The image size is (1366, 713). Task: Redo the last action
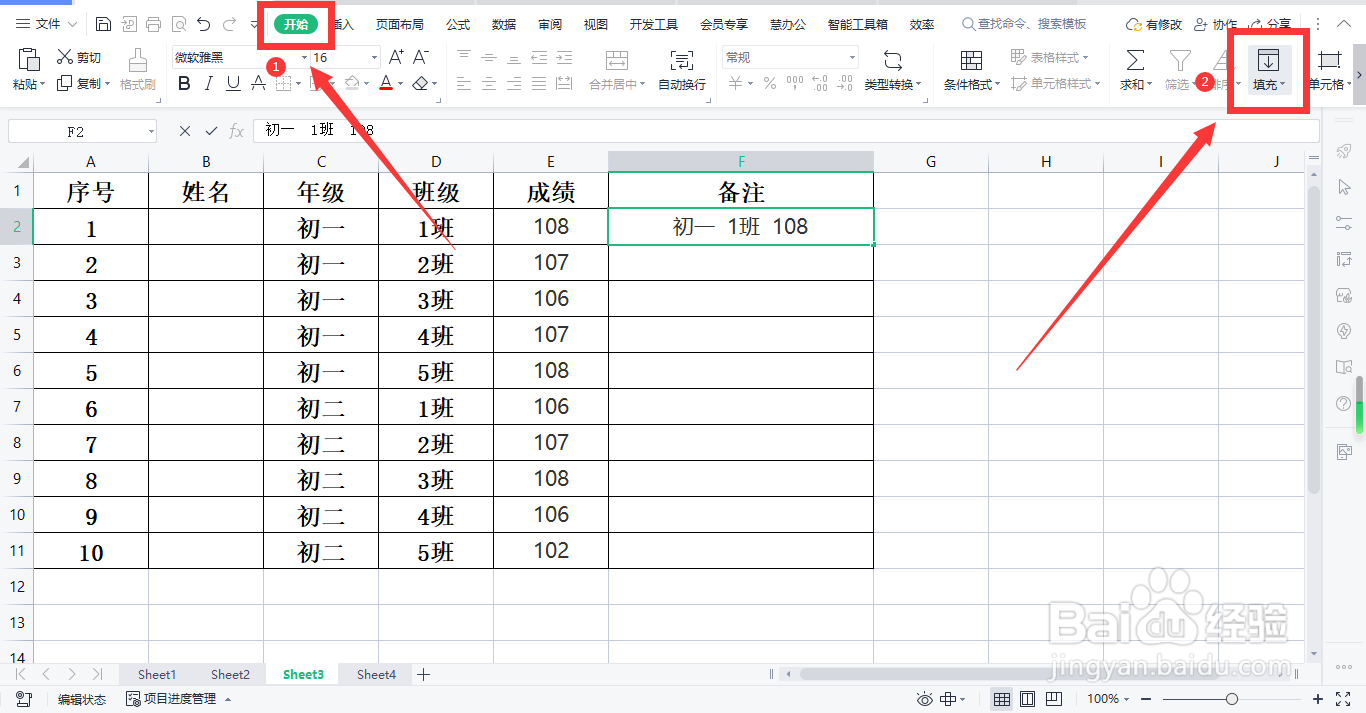tap(231, 24)
